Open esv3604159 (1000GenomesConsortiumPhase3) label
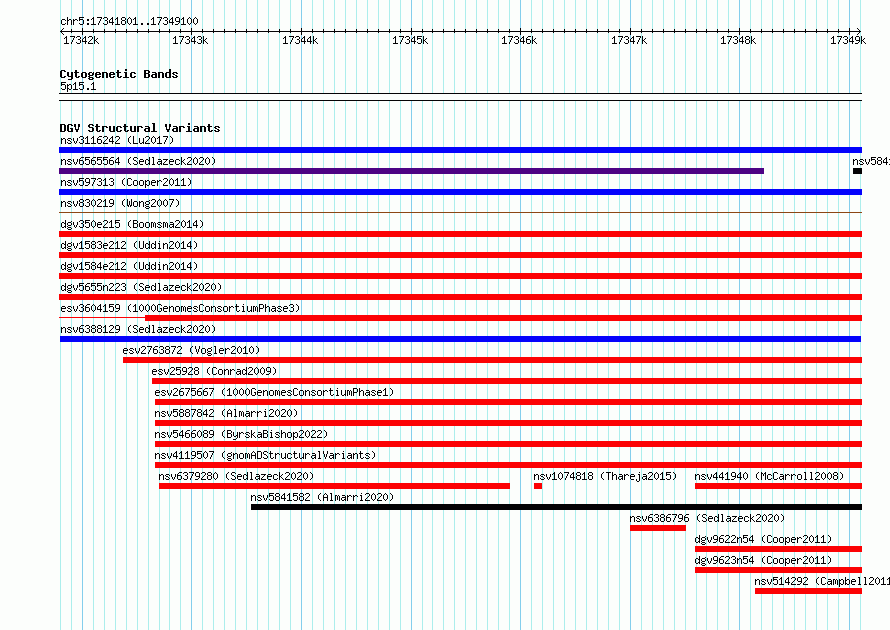 coord(180,308)
